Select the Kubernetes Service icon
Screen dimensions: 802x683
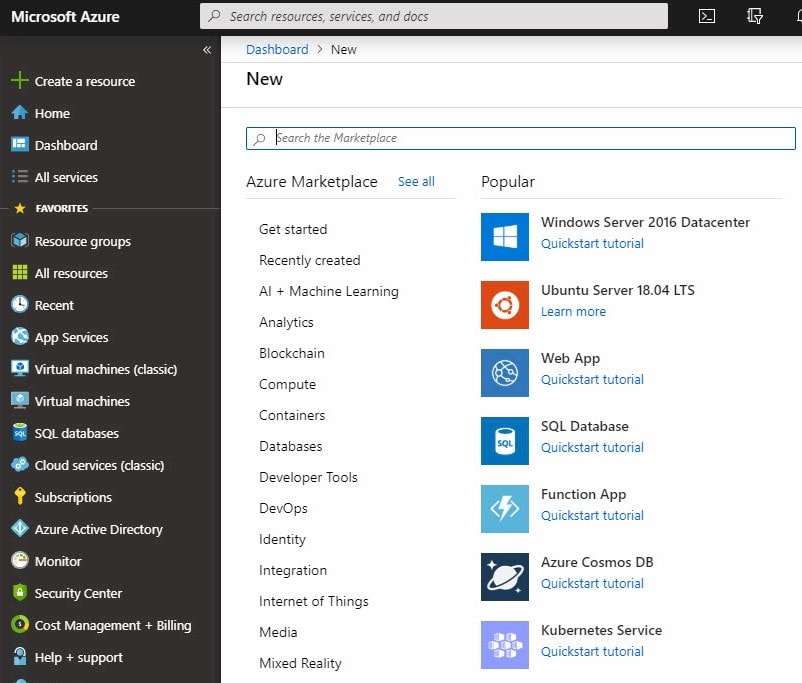[x=505, y=645]
